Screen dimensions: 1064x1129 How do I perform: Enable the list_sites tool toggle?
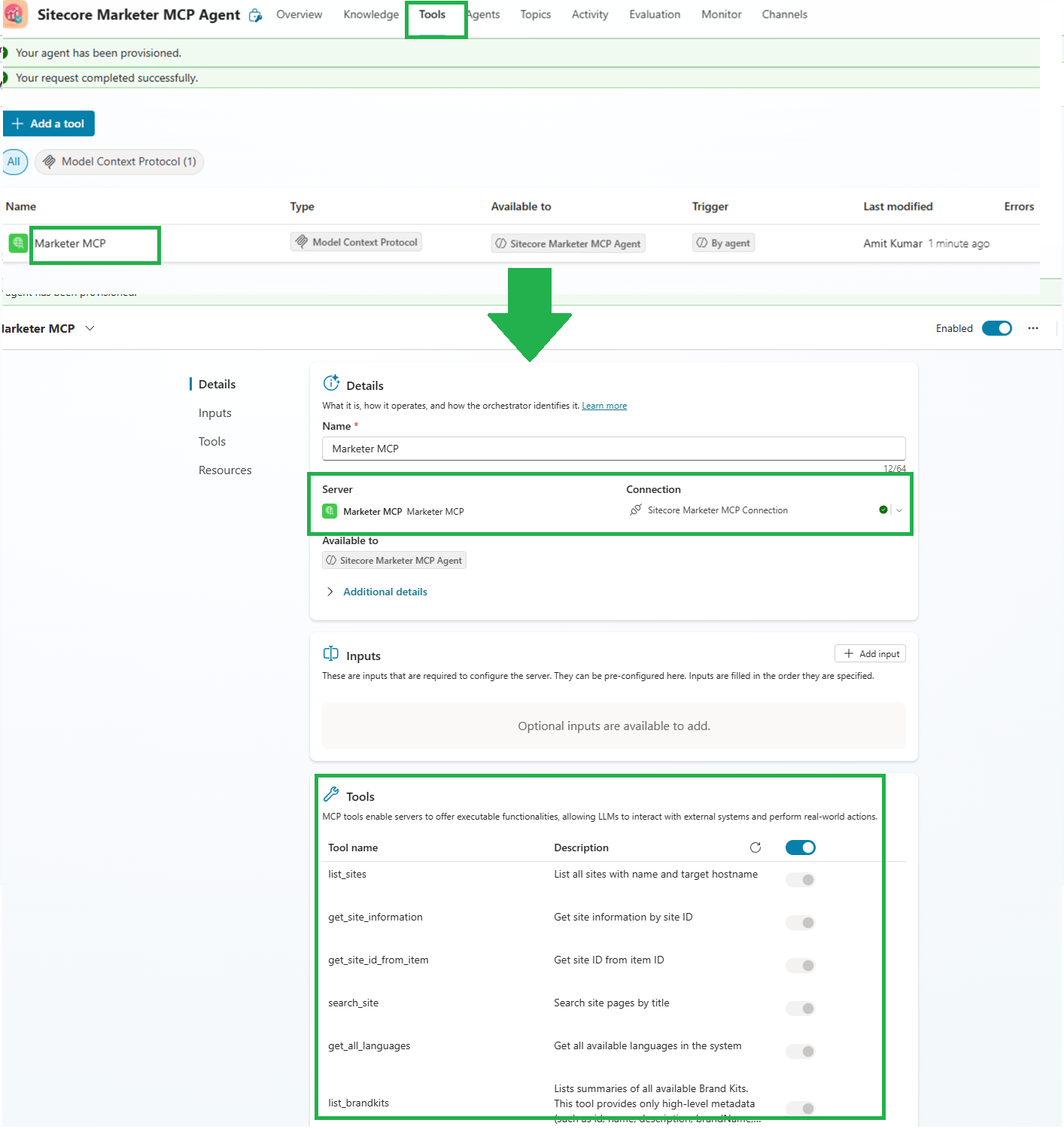point(801,880)
